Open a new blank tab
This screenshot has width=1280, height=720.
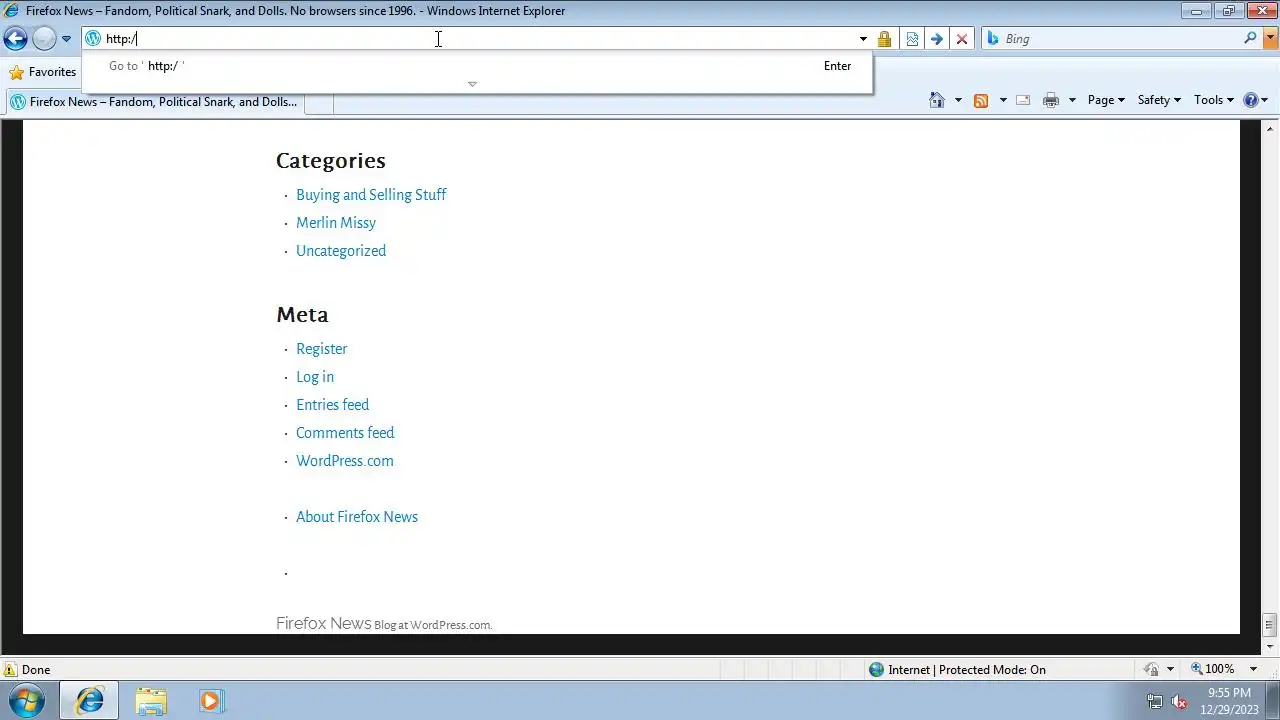[319, 102]
